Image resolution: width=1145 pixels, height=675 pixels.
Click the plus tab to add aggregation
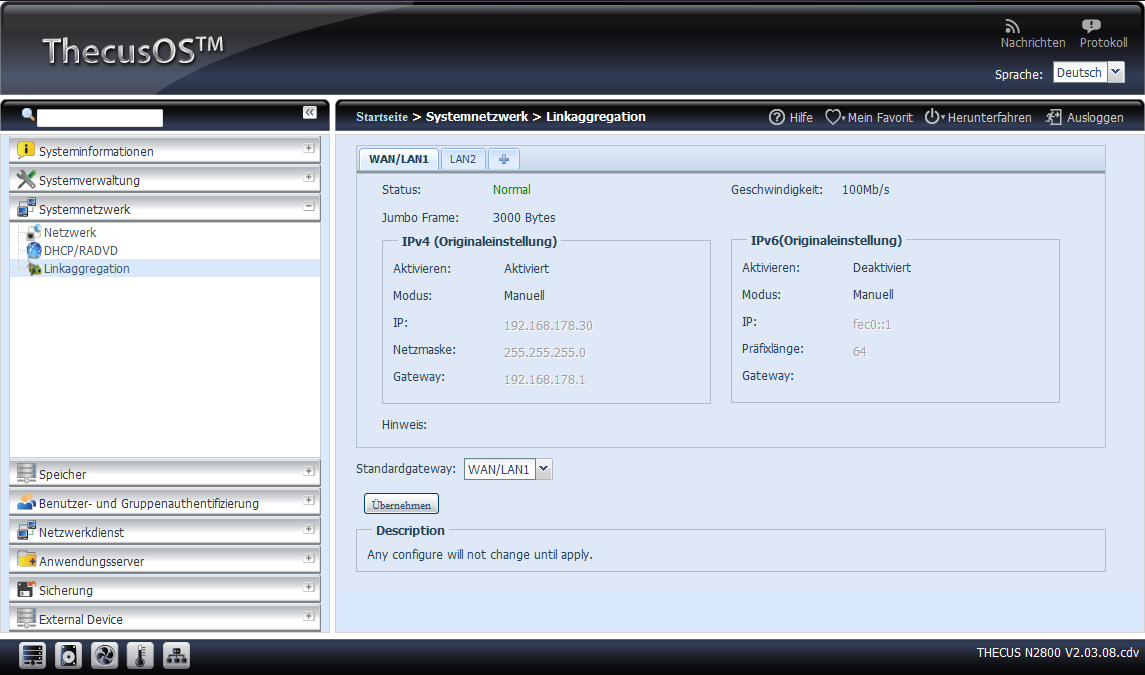click(x=504, y=159)
